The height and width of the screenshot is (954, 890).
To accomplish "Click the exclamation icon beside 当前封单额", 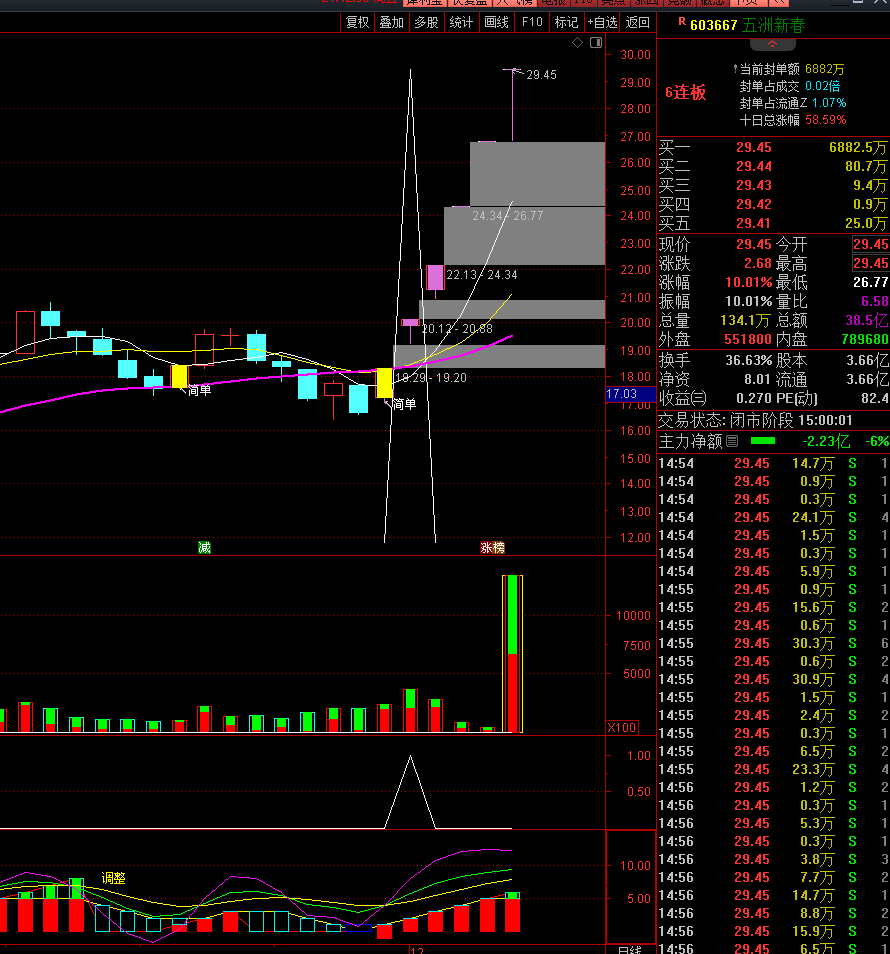I will point(735,69).
